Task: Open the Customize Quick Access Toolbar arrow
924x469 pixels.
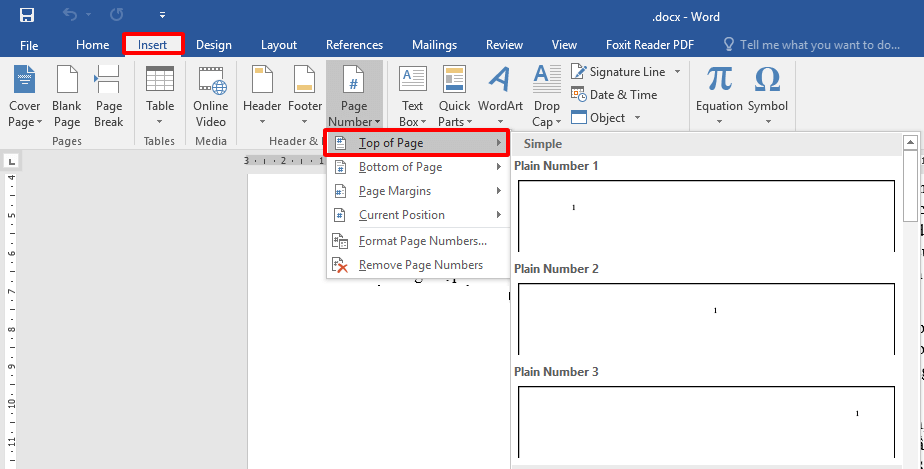Action: (163, 15)
